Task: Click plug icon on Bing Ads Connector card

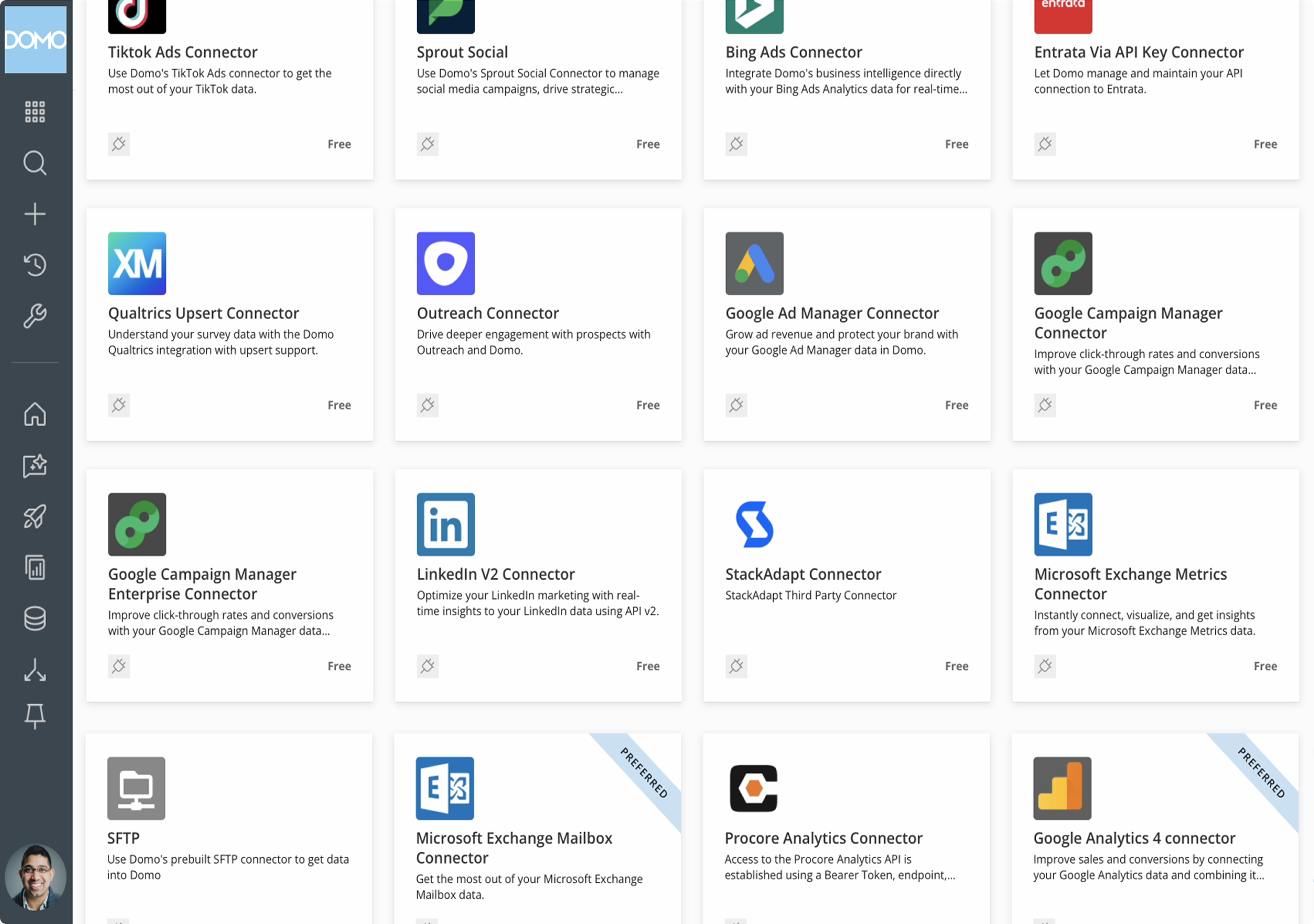Action: tap(737, 144)
